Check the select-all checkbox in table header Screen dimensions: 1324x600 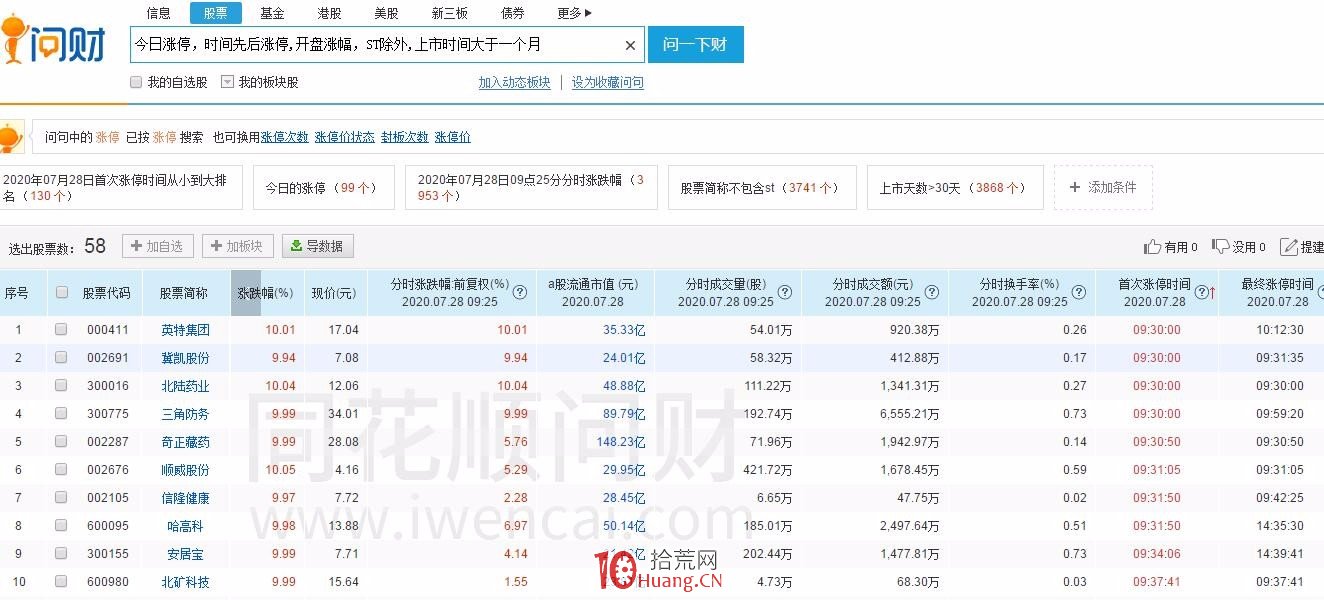pyautogui.click(x=62, y=292)
